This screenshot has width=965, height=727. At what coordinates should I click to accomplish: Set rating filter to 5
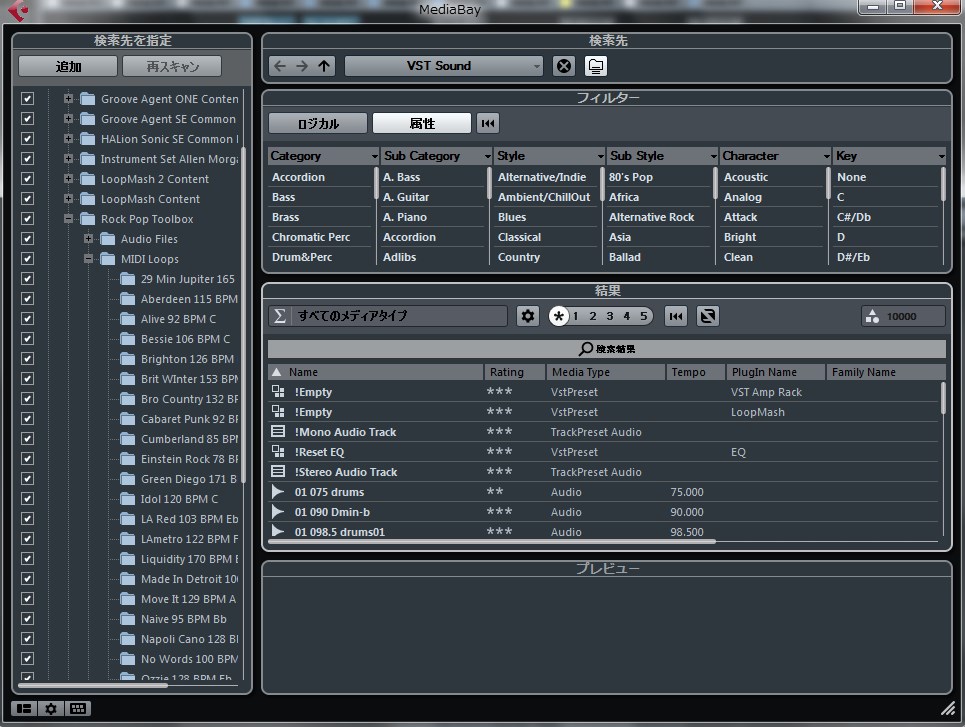coord(644,316)
